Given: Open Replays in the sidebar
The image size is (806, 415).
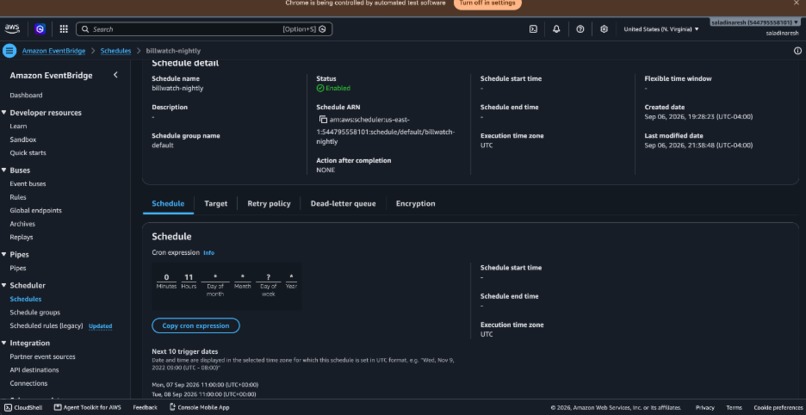Looking at the screenshot, I should [x=21, y=237].
